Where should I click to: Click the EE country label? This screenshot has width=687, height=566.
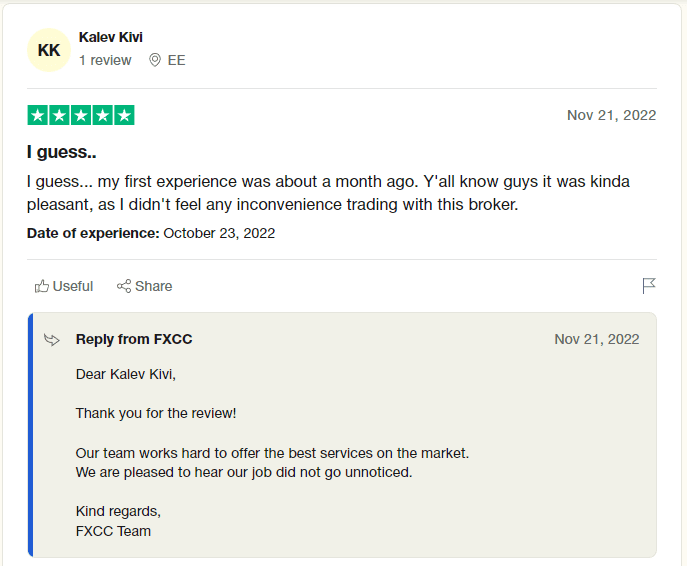point(177,60)
